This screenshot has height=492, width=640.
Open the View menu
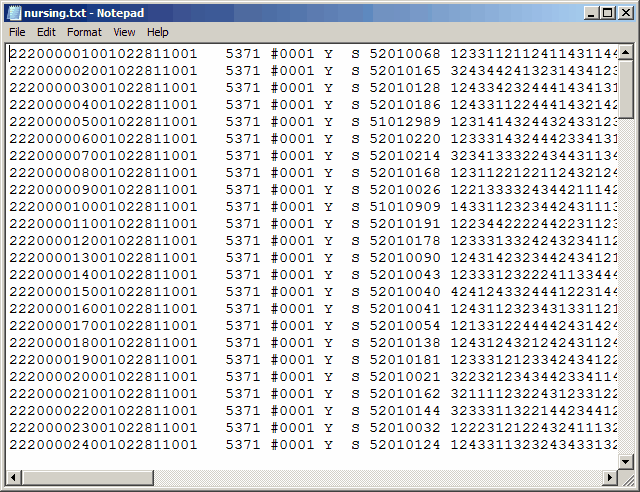[124, 32]
